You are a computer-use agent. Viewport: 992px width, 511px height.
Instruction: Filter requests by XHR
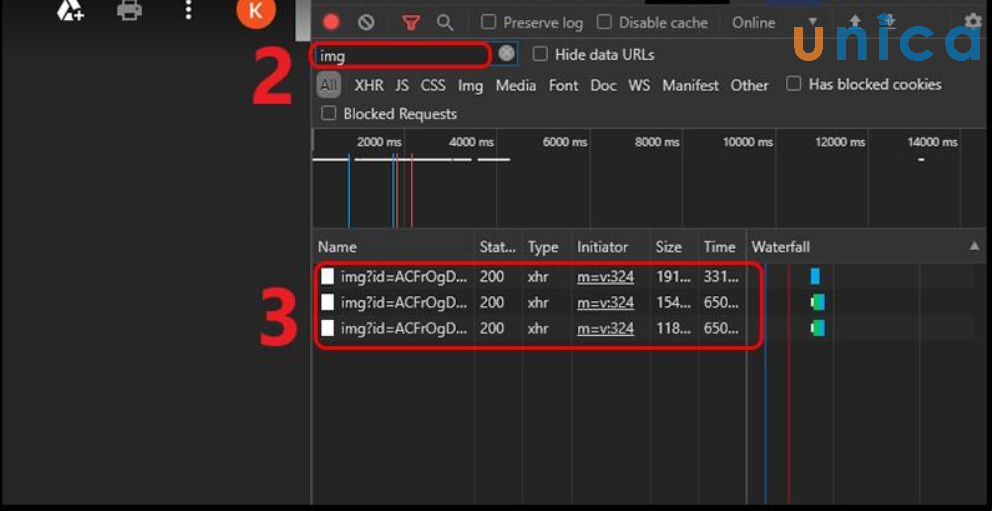pos(369,85)
